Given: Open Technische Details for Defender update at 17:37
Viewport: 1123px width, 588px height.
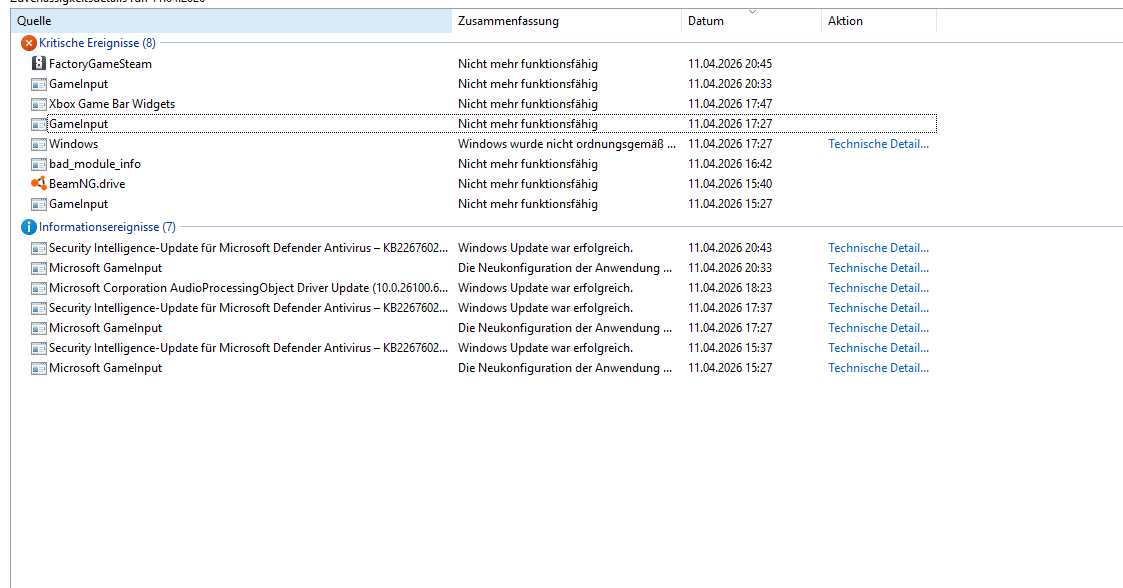Looking at the screenshot, I should [879, 308].
